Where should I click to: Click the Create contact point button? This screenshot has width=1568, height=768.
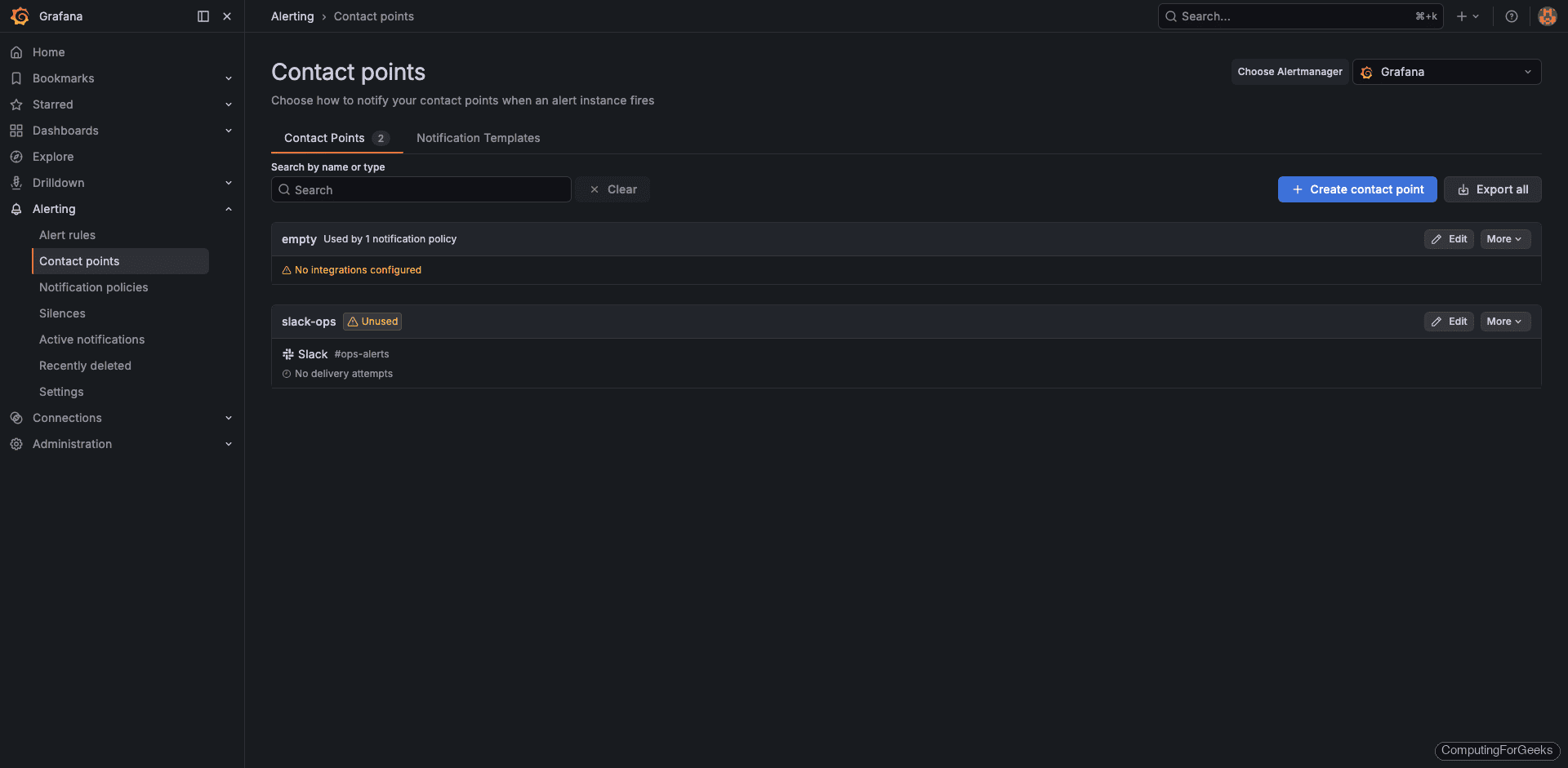pos(1356,189)
